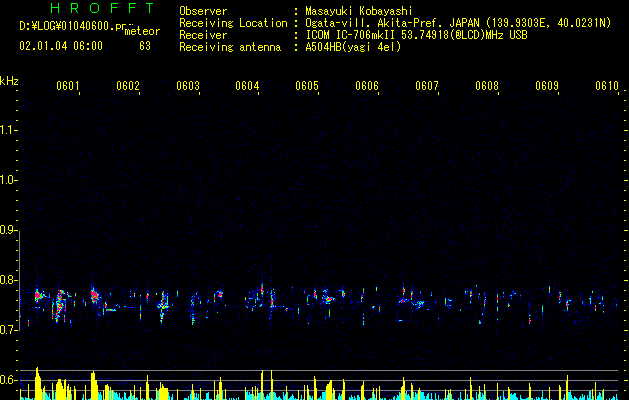Click the 0609 time marker

point(547,85)
